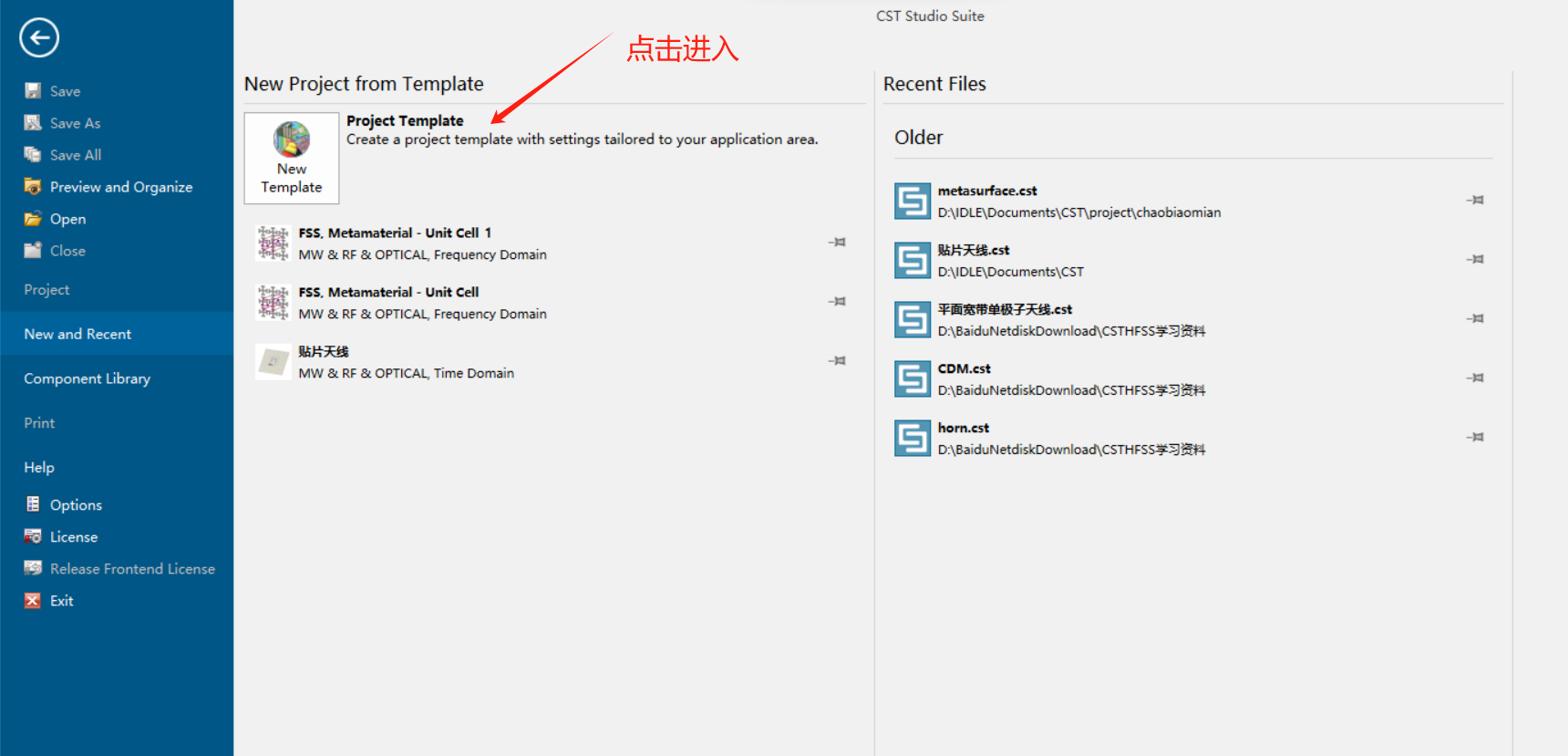Pin CDM.cst in recent files
Screen dimensions: 1568x756
(x=1475, y=378)
